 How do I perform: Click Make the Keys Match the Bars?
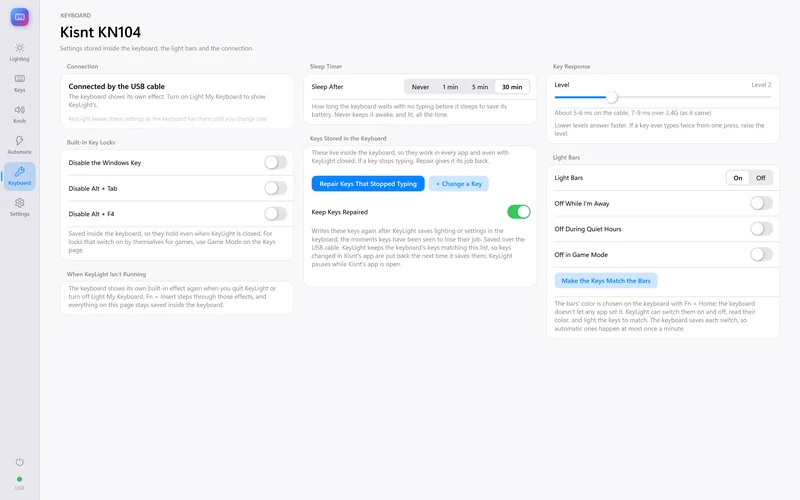(606, 281)
